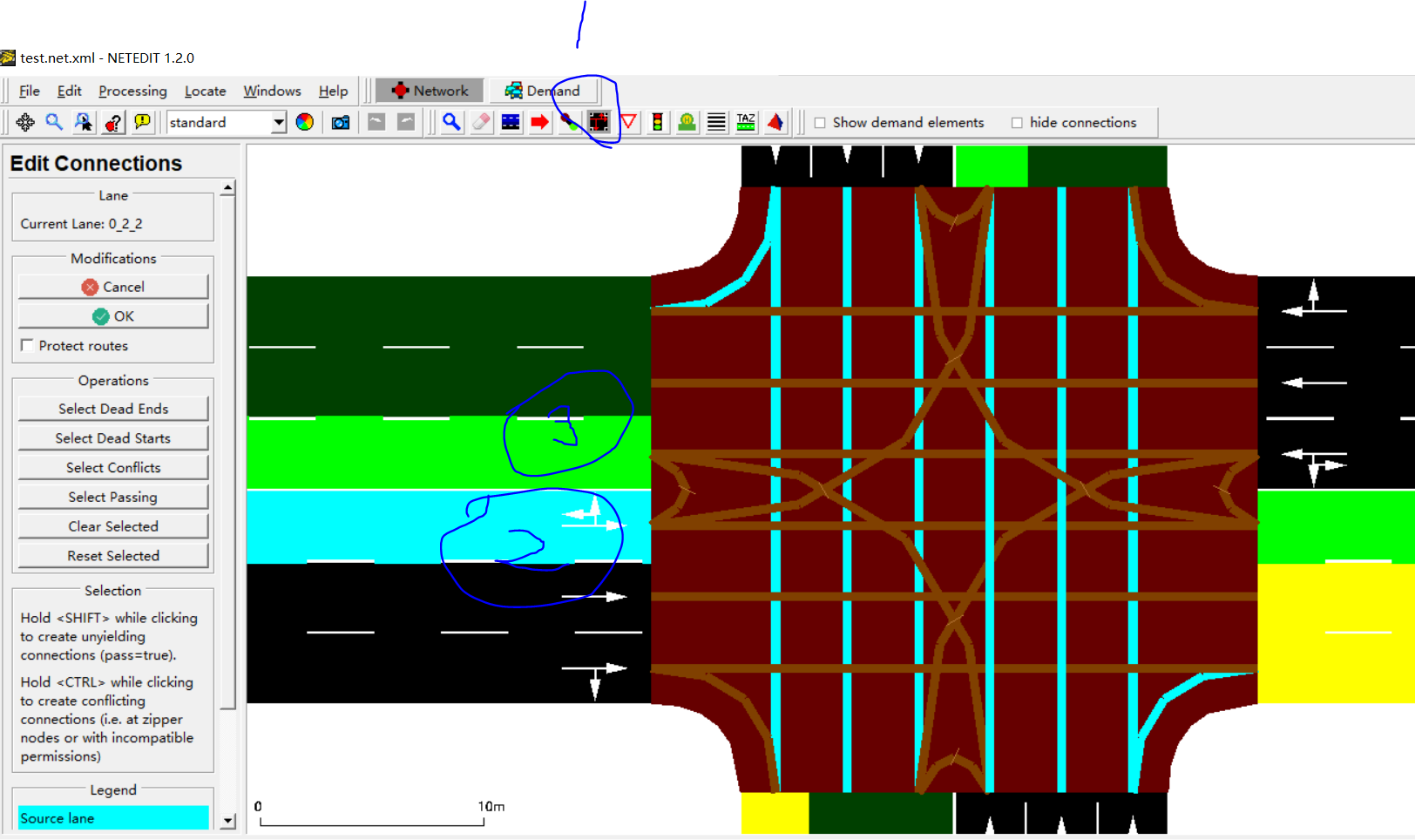Check Show demand elements
The height and width of the screenshot is (840, 1415).
(820, 123)
